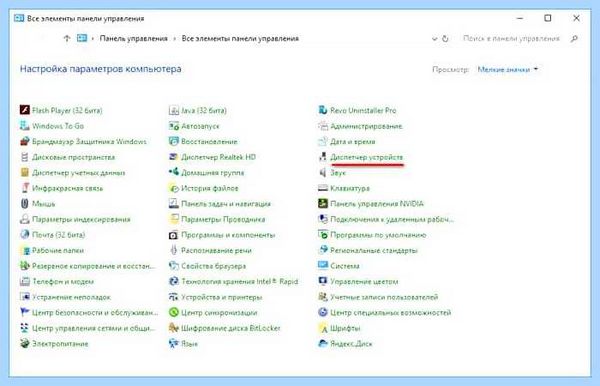Open Технология хранения Intel Rapid link
The height and width of the screenshot is (386, 600).
tap(240, 282)
